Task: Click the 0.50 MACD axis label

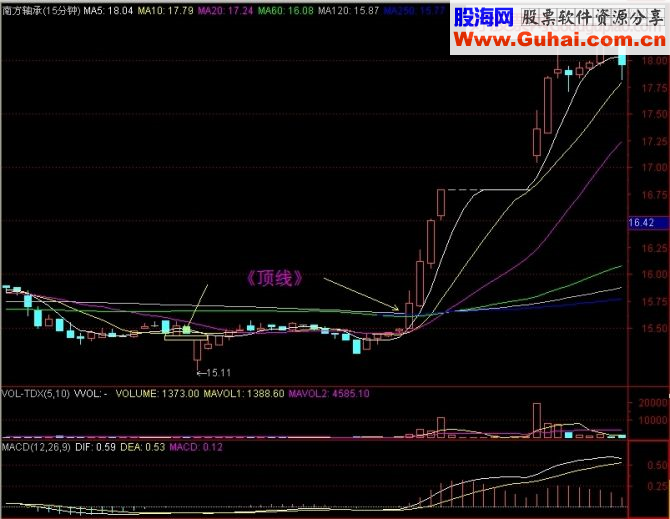Action: 658,465
